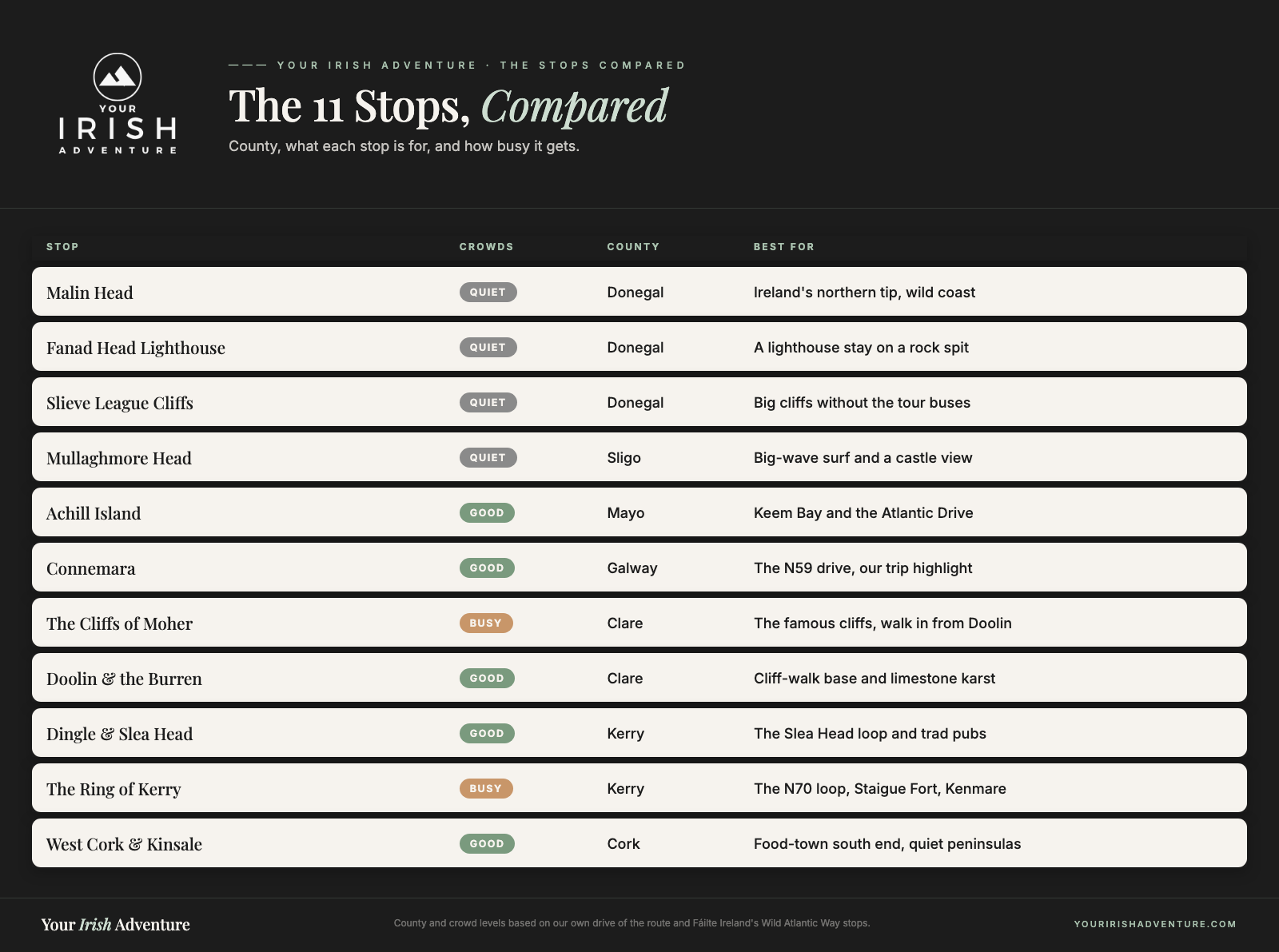Open youririshadventure.com footer link

click(x=1155, y=924)
